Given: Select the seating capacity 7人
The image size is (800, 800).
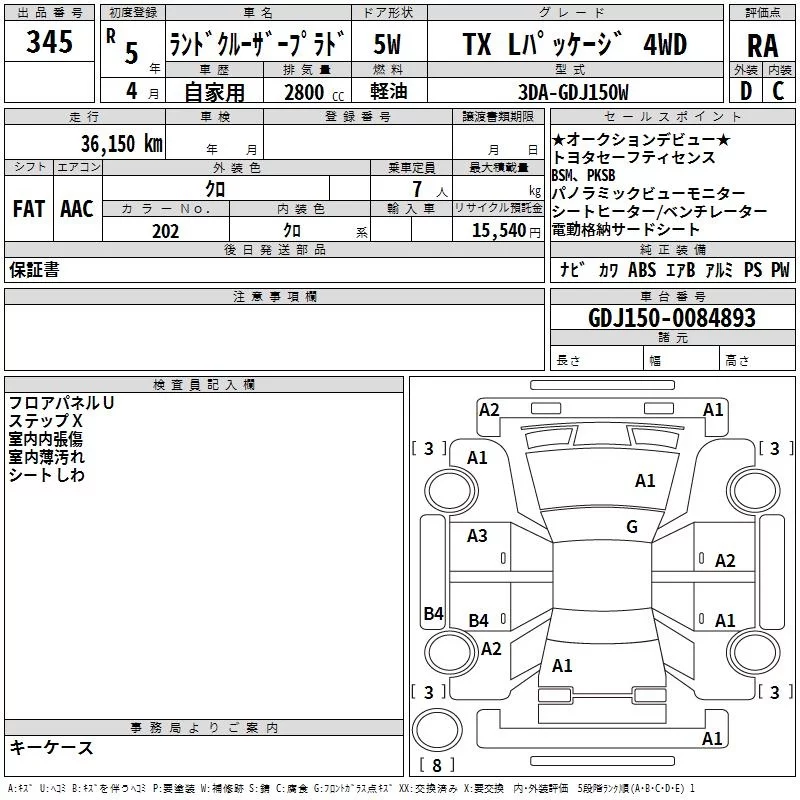Looking at the screenshot, I should [x=430, y=189].
